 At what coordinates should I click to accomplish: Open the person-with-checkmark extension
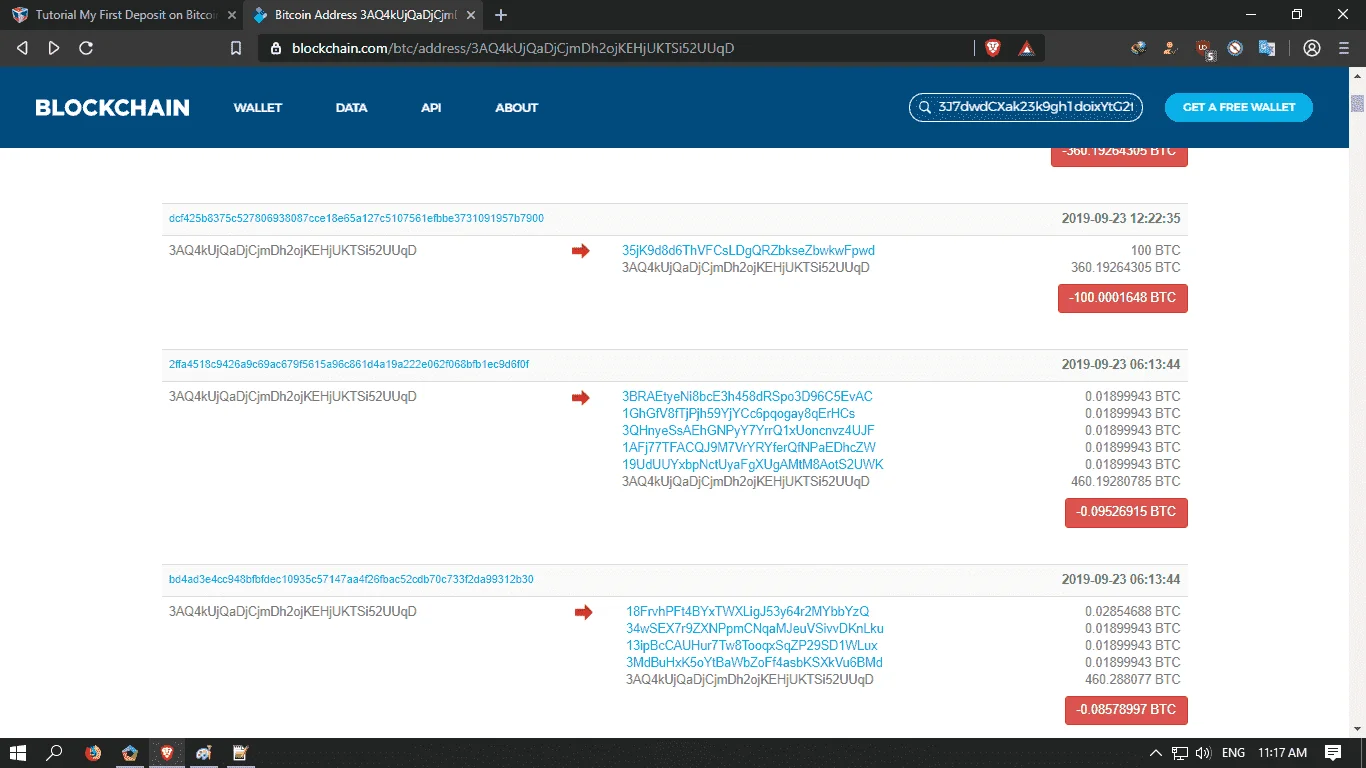point(1169,48)
